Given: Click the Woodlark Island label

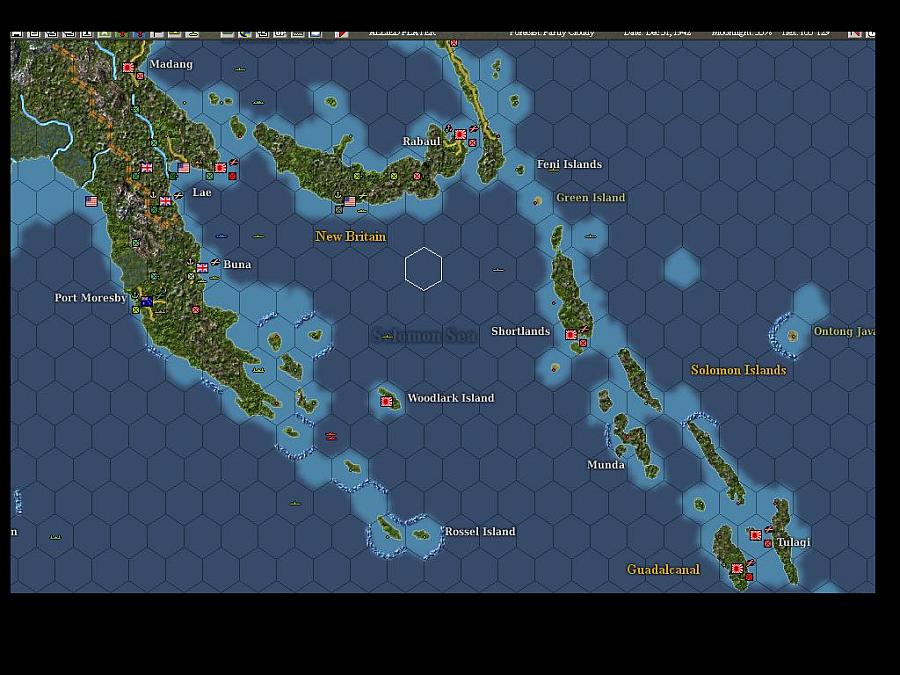Looking at the screenshot, I should [451, 398].
